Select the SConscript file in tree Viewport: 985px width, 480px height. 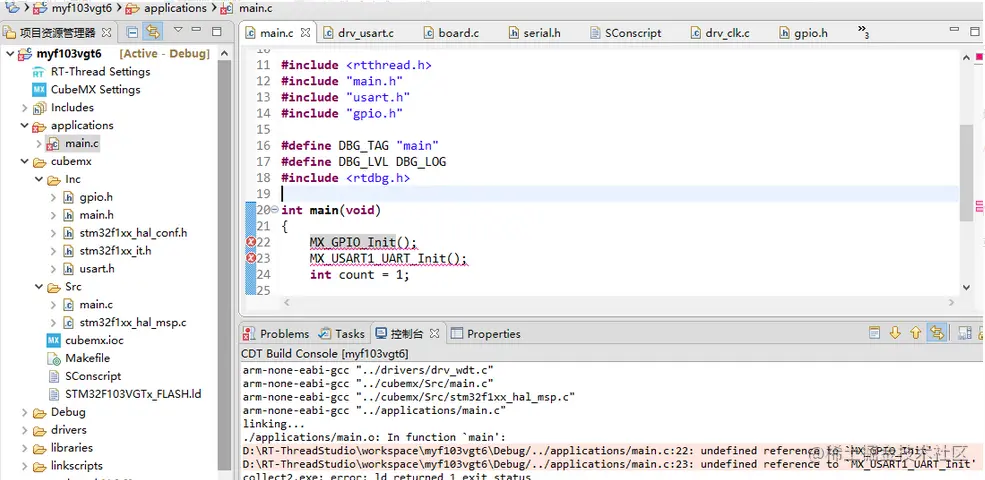(x=93, y=376)
